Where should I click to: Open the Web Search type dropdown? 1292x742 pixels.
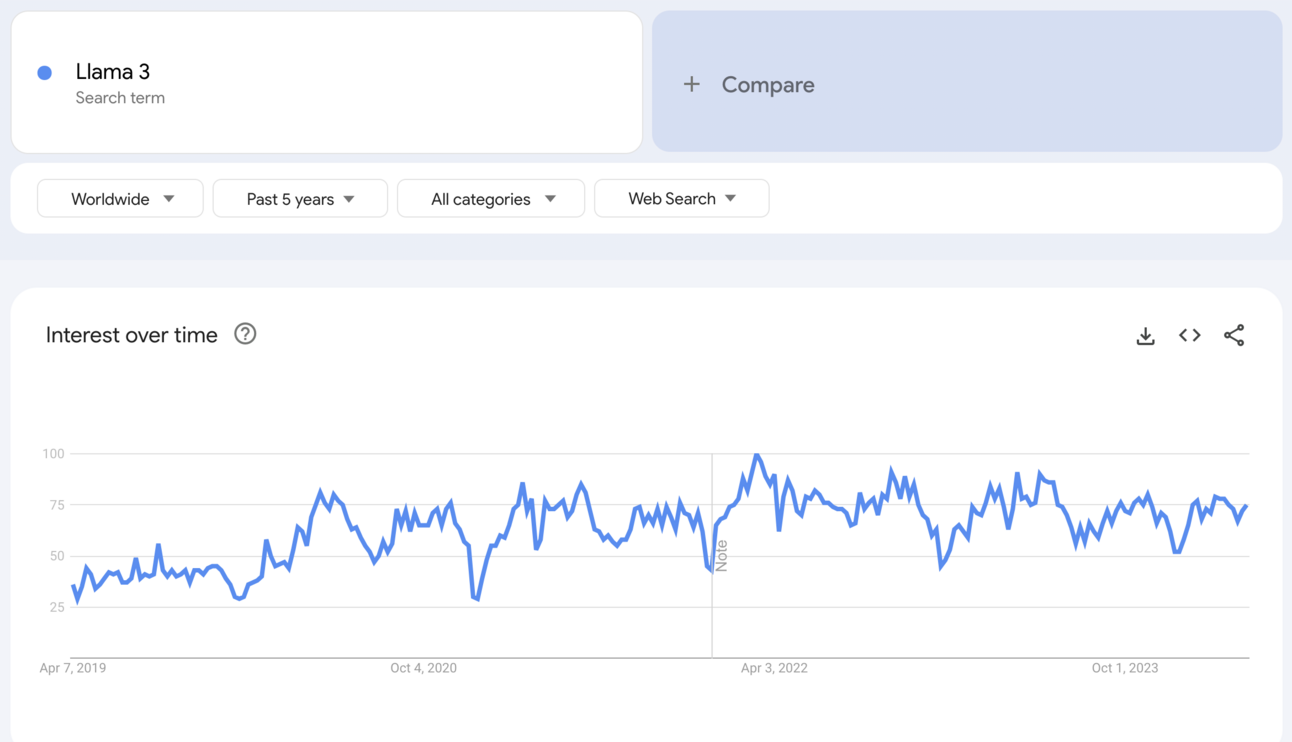682,198
